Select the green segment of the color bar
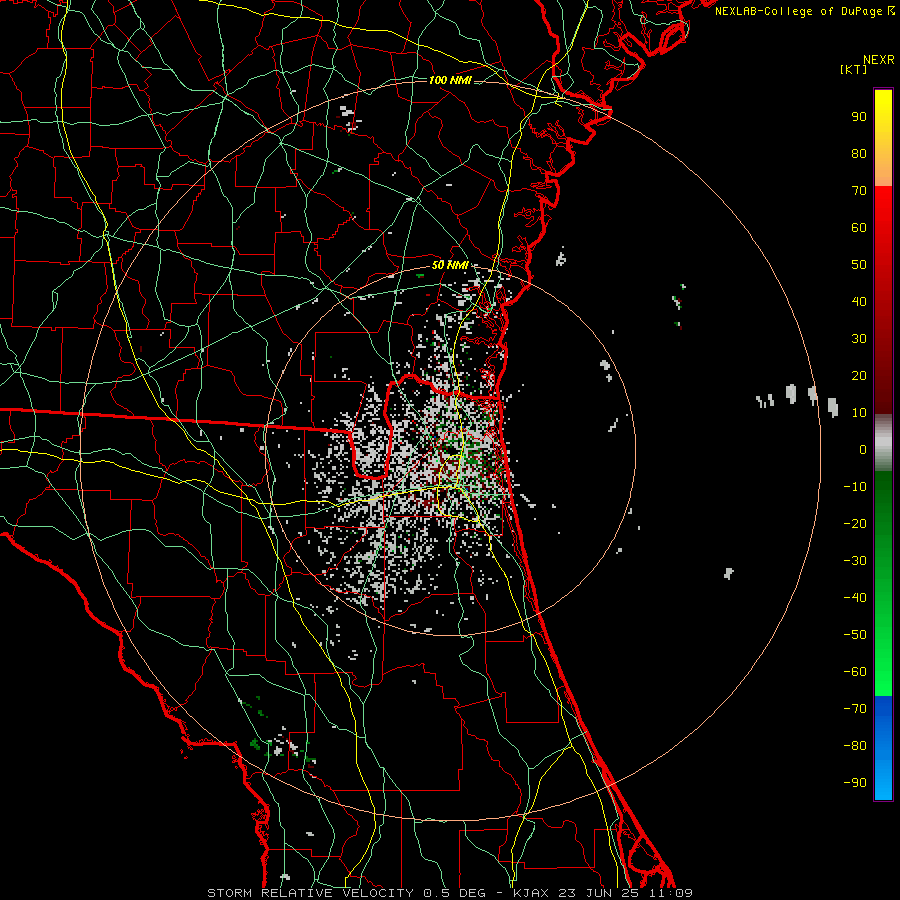 883,584
